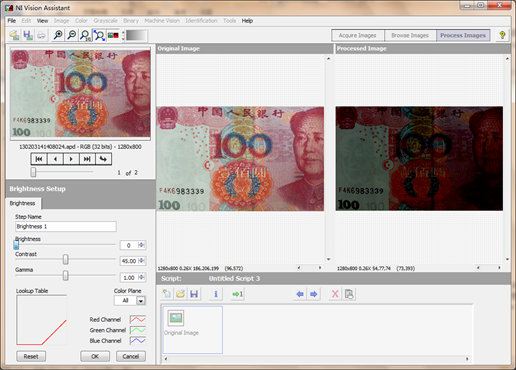Image resolution: width=516 pixels, height=370 pixels.
Task: Click the Gamma value stepper arrows
Action: 141,277
